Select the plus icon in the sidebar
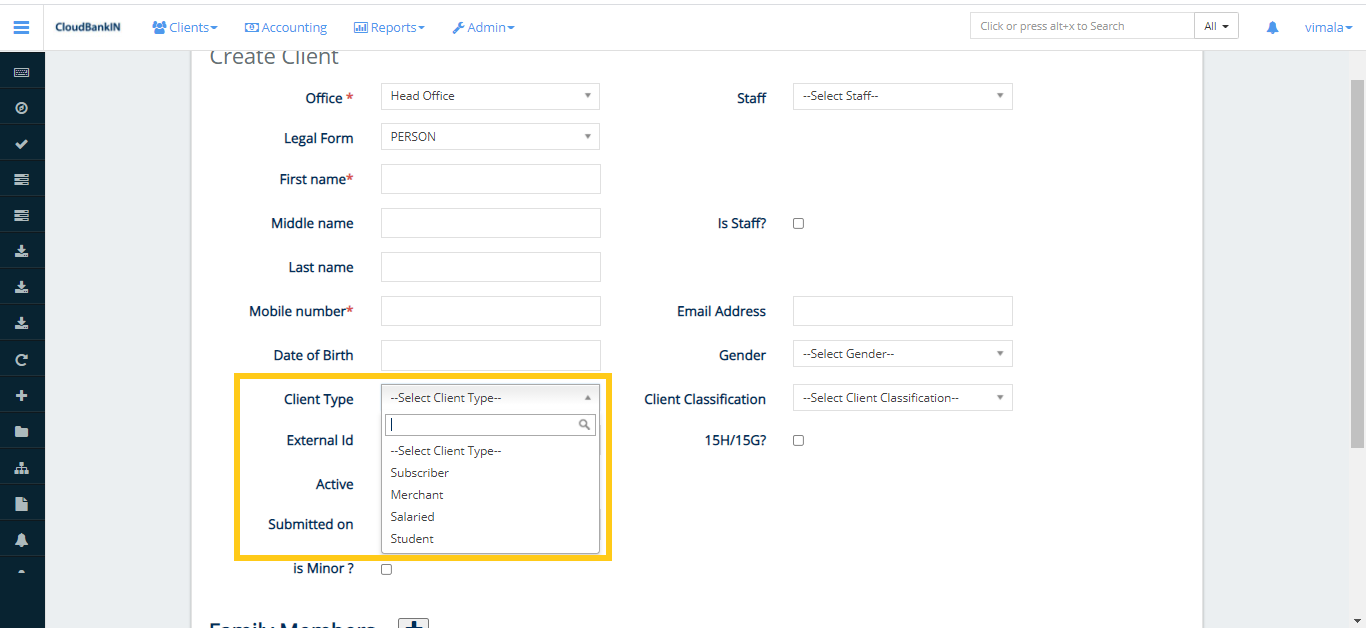The image size is (1366, 628). click(21, 394)
